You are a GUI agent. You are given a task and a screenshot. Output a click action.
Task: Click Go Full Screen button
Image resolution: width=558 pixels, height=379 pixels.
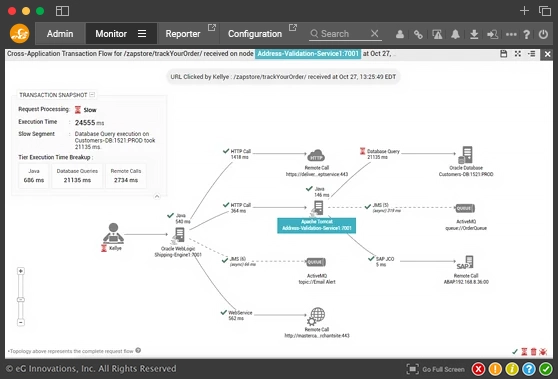click(436, 369)
